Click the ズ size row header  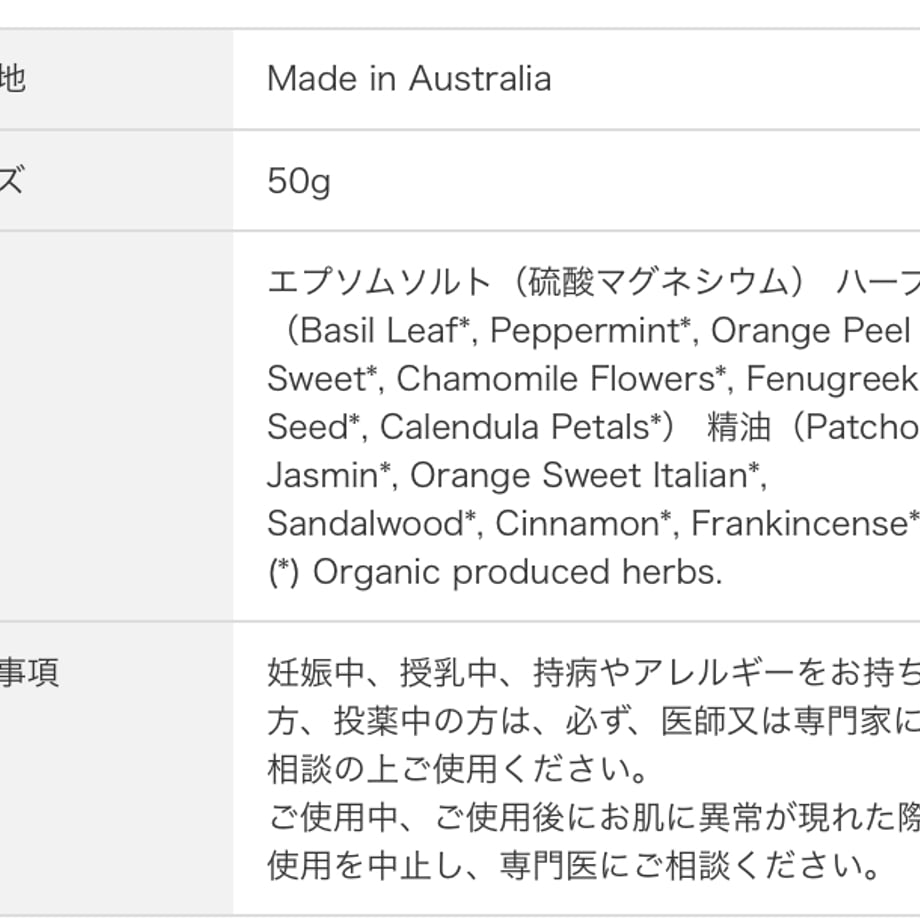[116, 180]
